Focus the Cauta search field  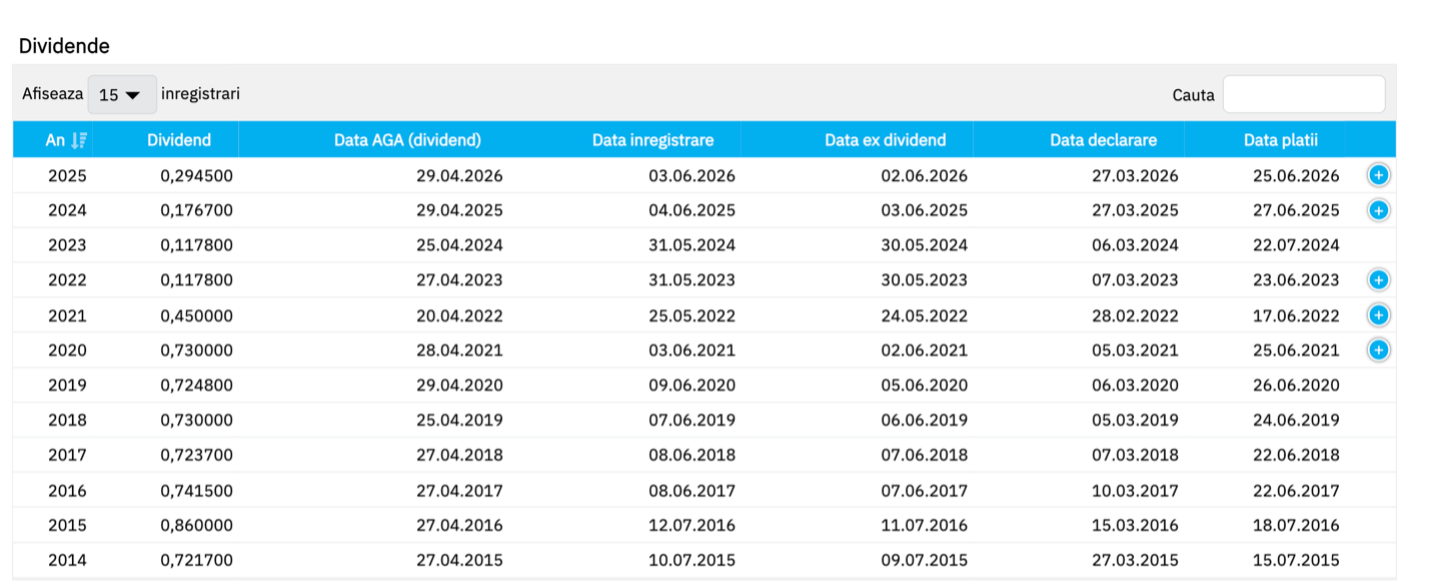pos(1304,95)
